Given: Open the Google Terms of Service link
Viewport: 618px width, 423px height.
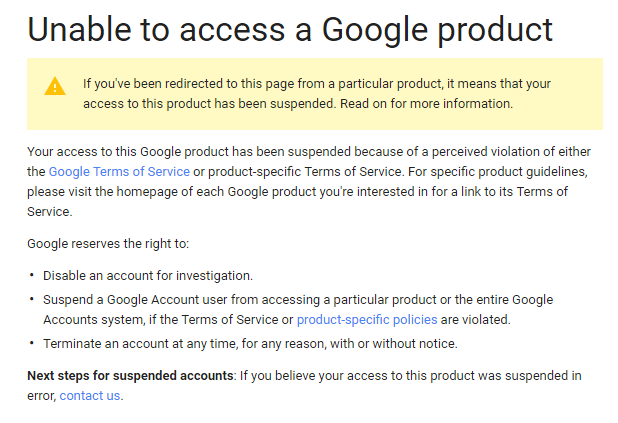Looking at the screenshot, I should tap(119, 172).
